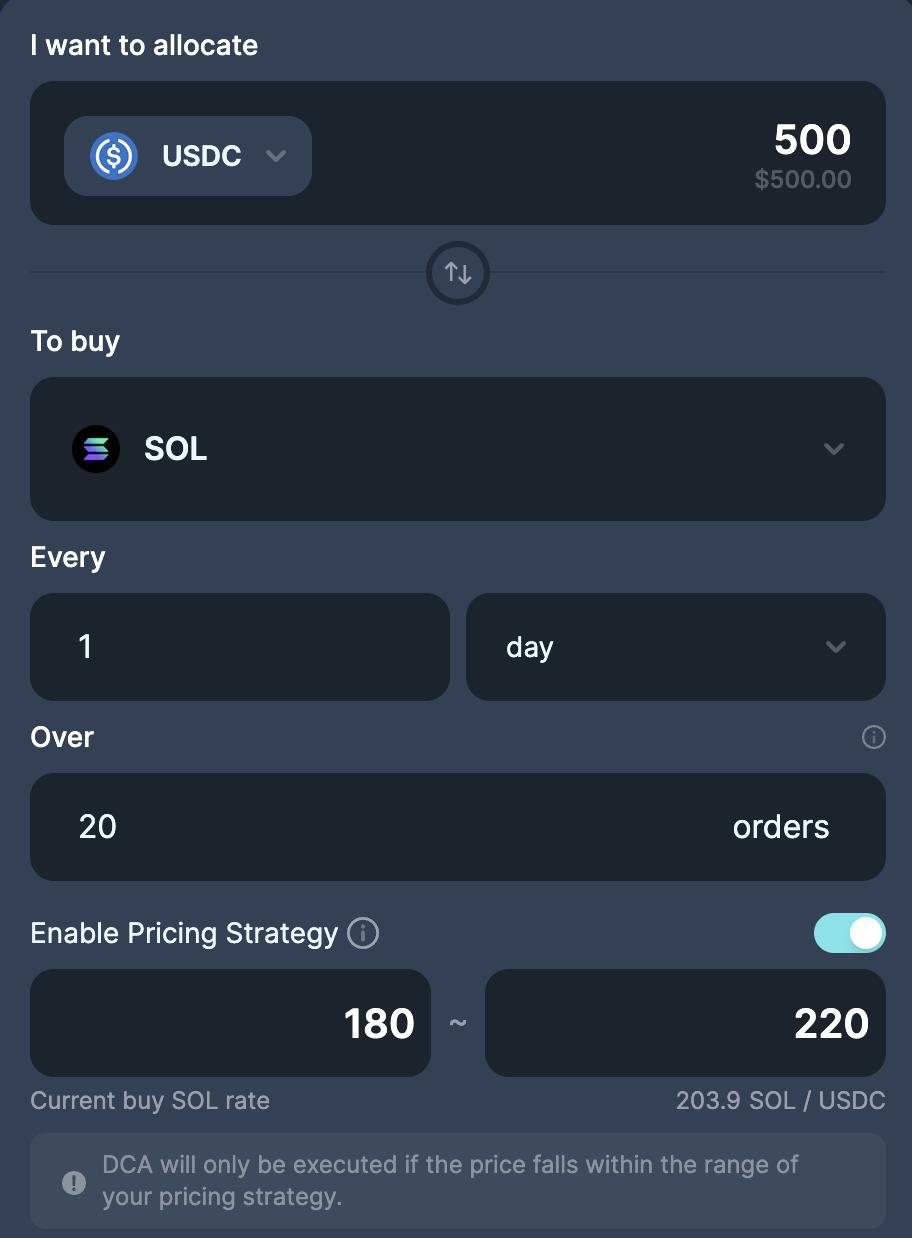The width and height of the screenshot is (912, 1238).
Task: Click the warning icon in DCA notice
Action: click(x=74, y=1182)
